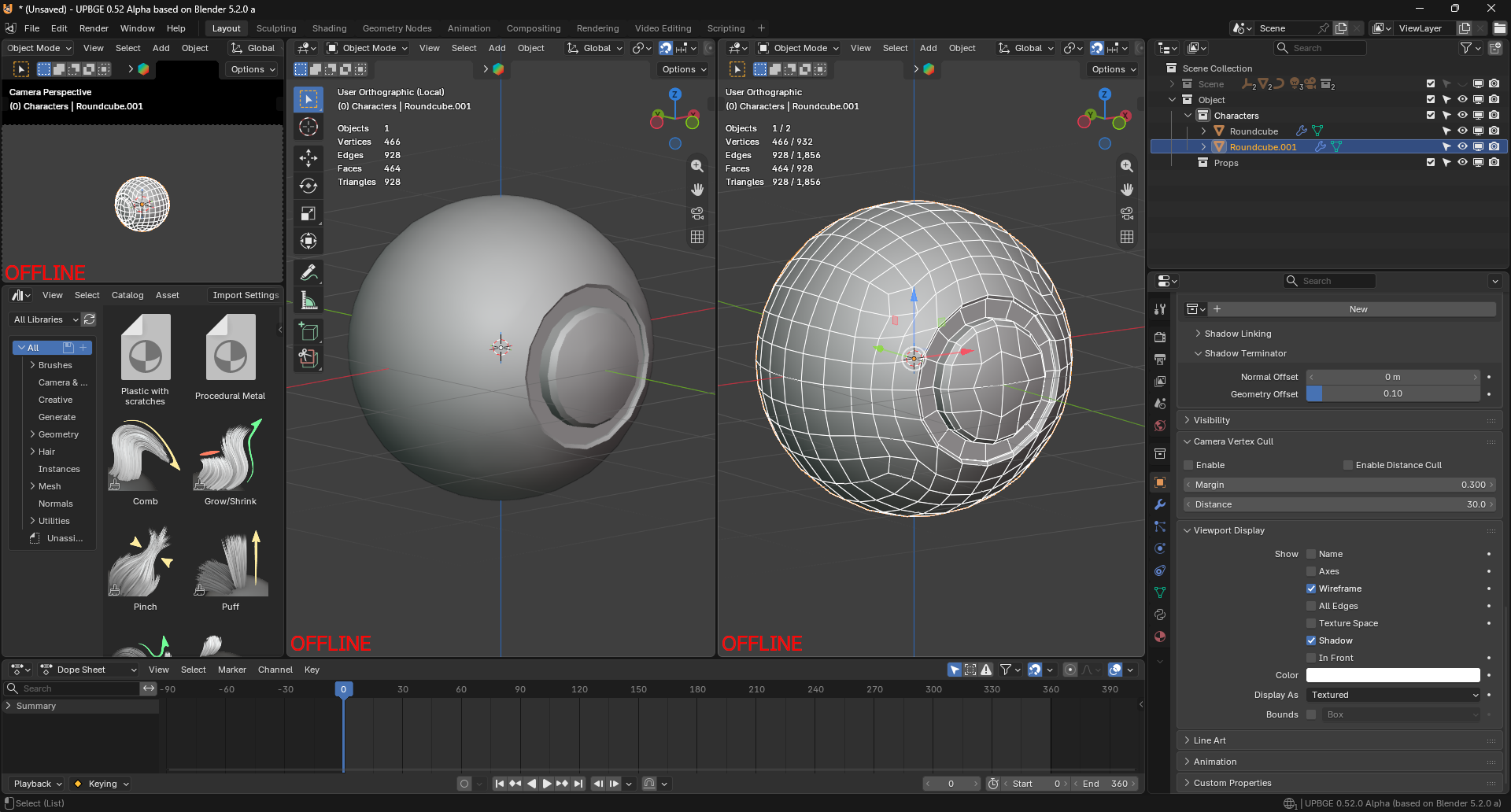
Task: Click the white Color swatch
Action: point(1393,675)
